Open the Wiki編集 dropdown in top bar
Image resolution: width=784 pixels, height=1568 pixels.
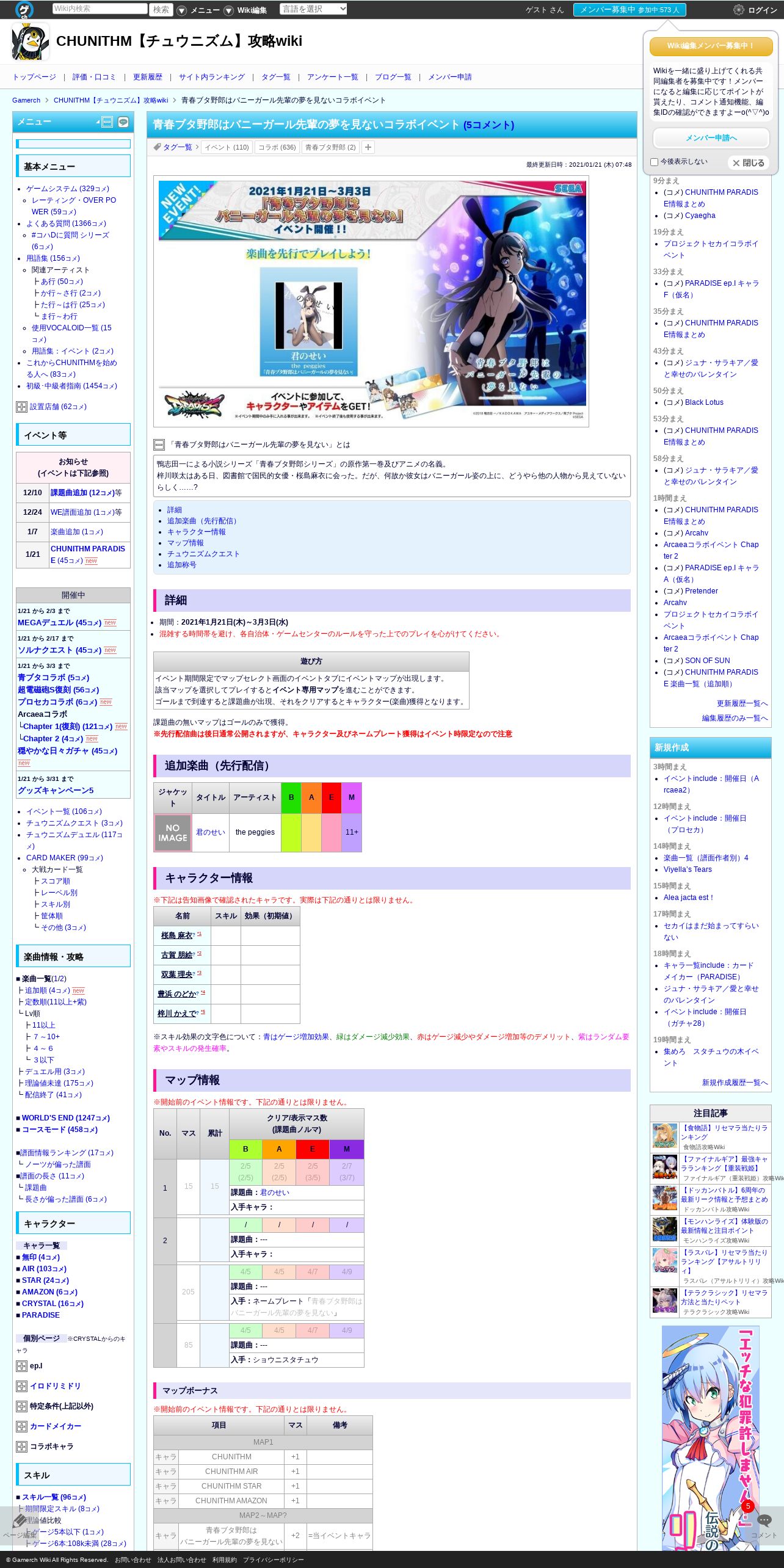click(245, 10)
